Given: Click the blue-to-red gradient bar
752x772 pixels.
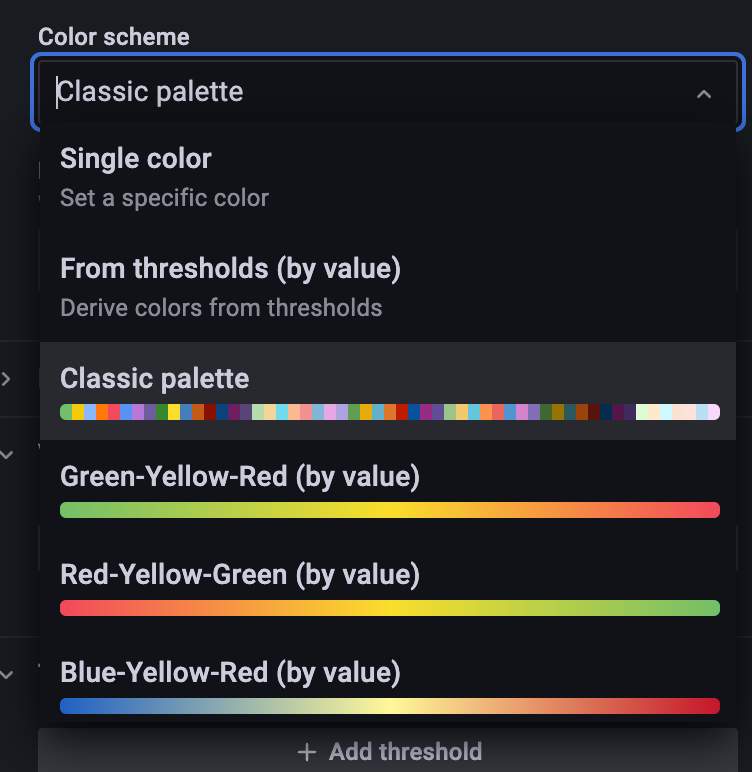Looking at the screenshot, I should tap(390, 706).
